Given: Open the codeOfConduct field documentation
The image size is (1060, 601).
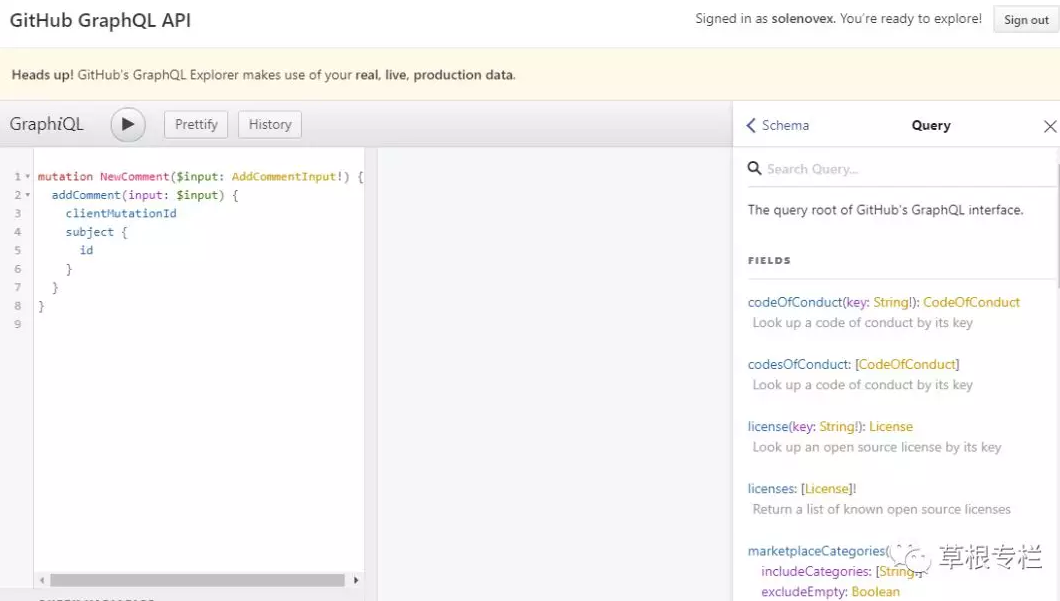Looking at the screenshot, I should pyautogui.click(x=794, y=302).
